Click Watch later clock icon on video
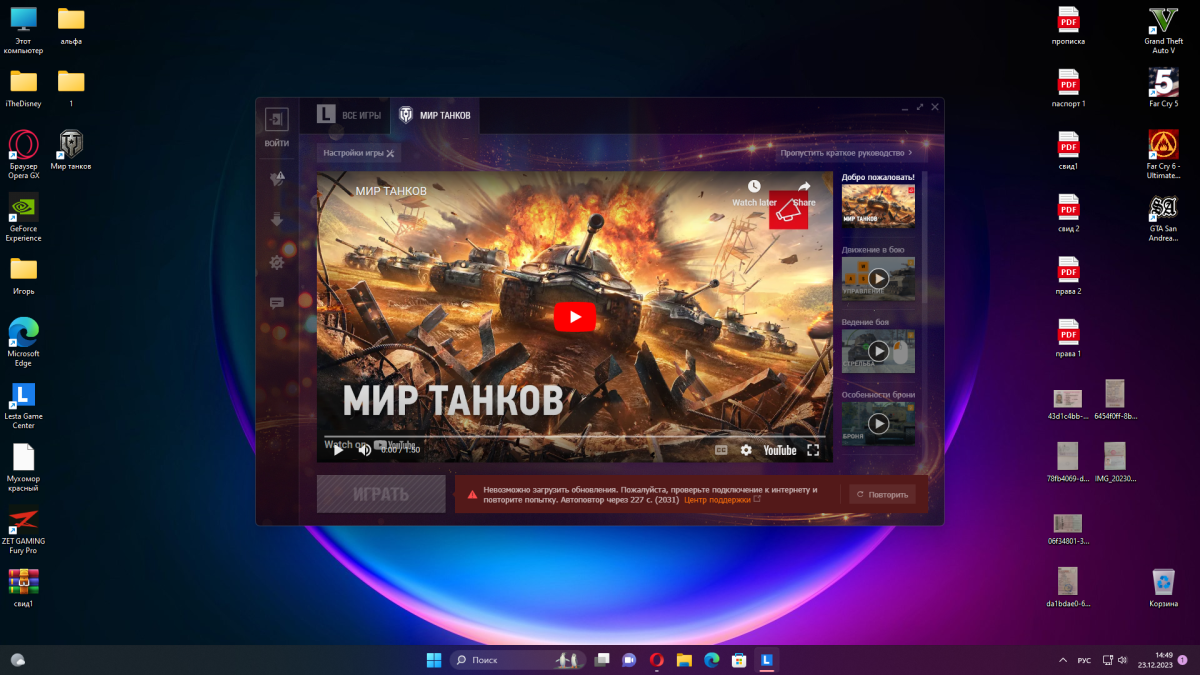This screenshot has height=675, width=1200. [754, 187]
